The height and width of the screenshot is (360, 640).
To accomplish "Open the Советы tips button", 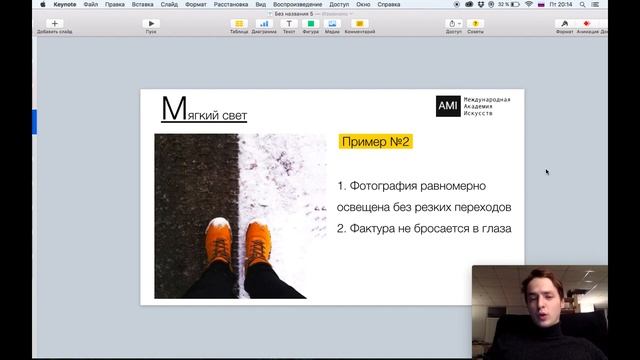I will (475, 24).
